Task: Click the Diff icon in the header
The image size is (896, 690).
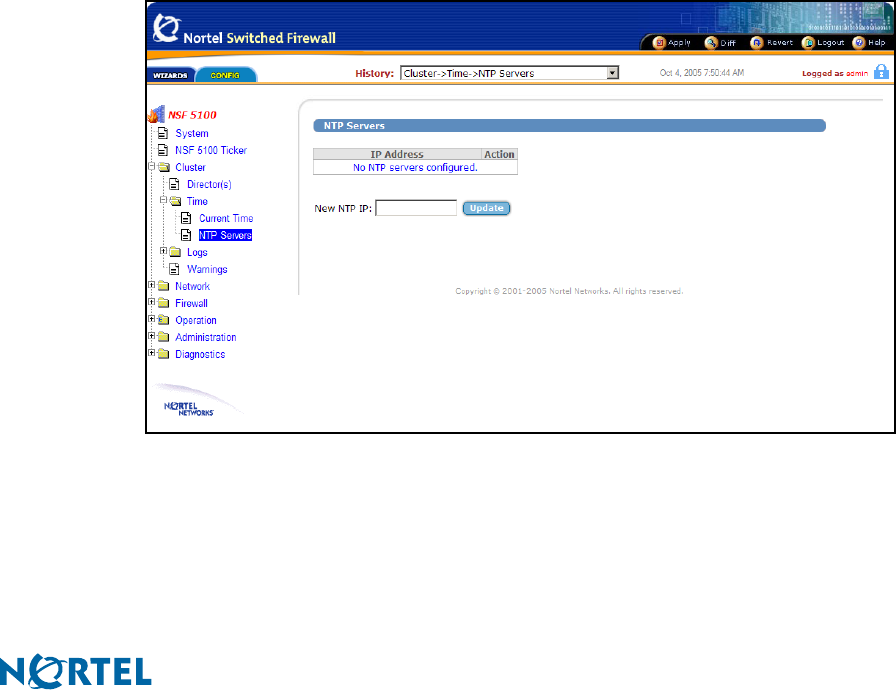Action: [710, 43]
